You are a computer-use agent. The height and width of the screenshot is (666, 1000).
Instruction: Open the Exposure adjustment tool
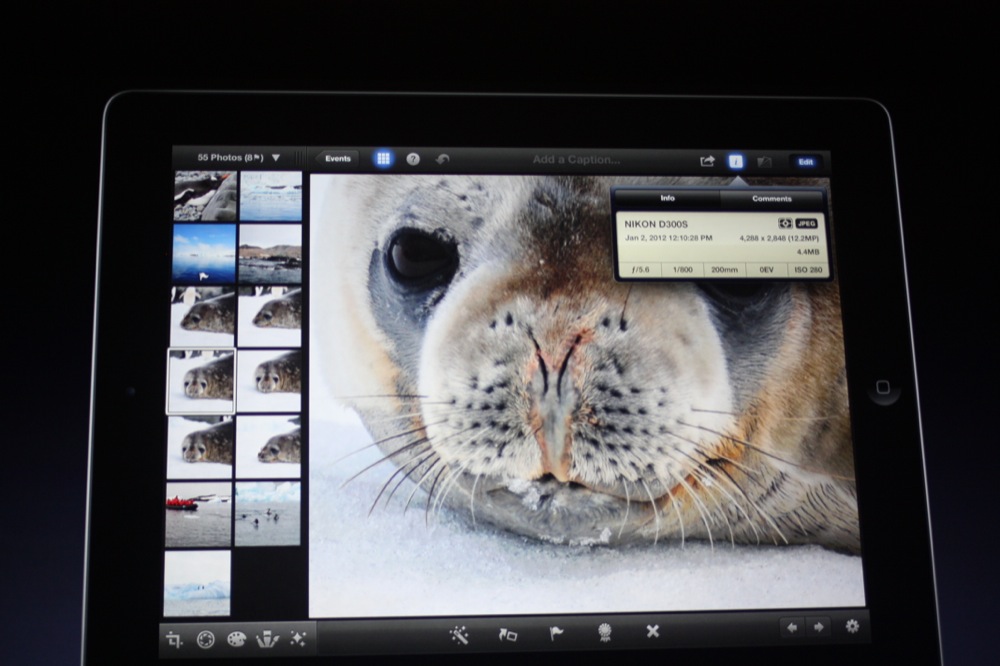pyautogui.click(x=206, y=639)
